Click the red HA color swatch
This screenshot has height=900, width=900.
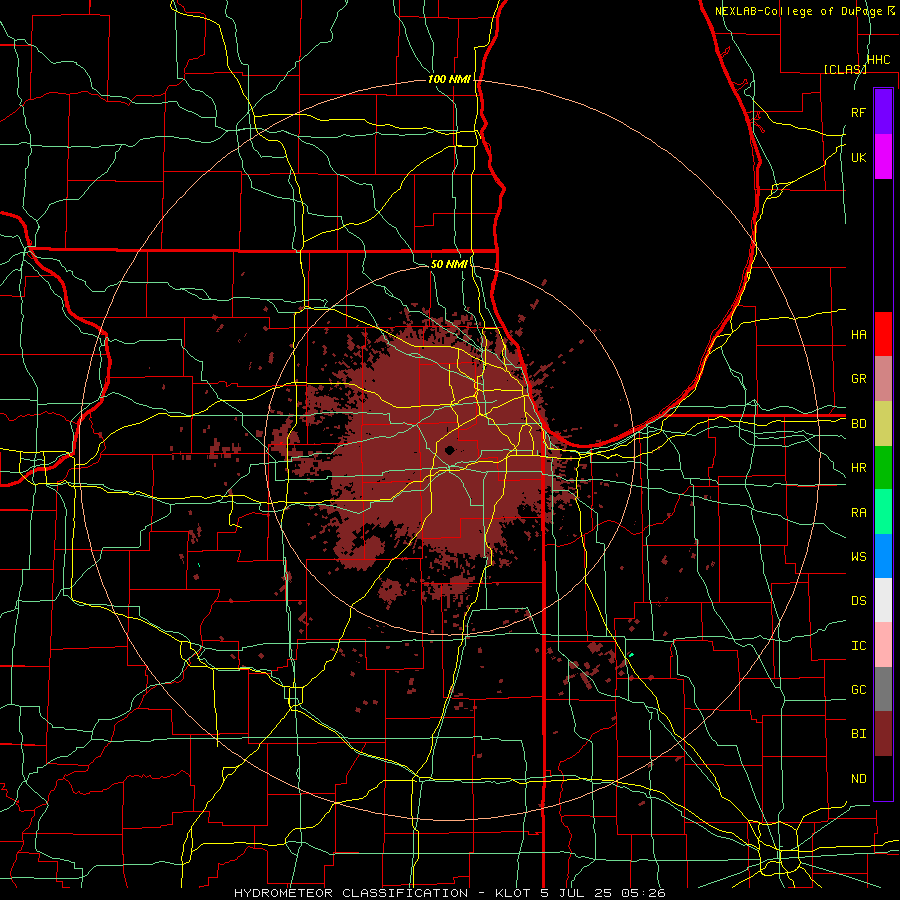(883, 334)
